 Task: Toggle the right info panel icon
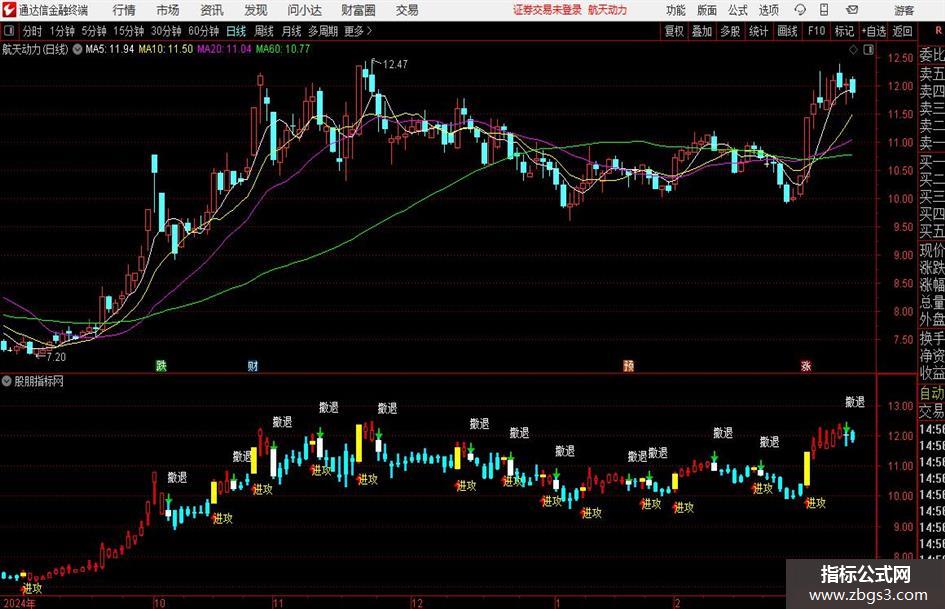pyautogui.click(x=868, y=50)
